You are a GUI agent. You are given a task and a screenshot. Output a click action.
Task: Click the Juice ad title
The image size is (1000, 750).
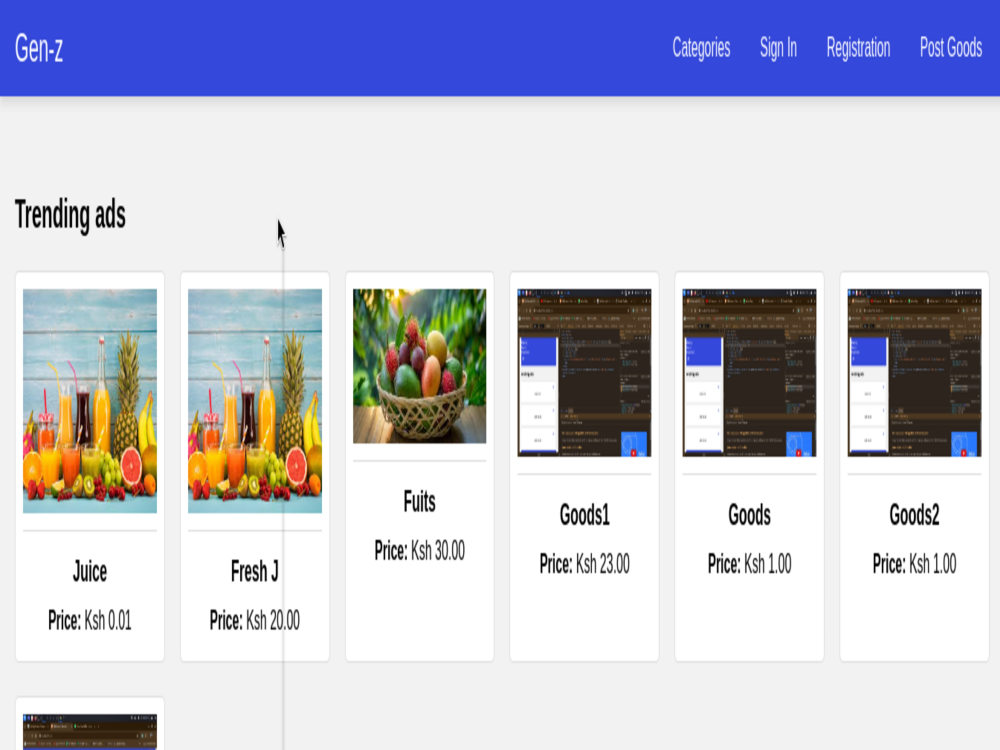click(x=90, y=571)
